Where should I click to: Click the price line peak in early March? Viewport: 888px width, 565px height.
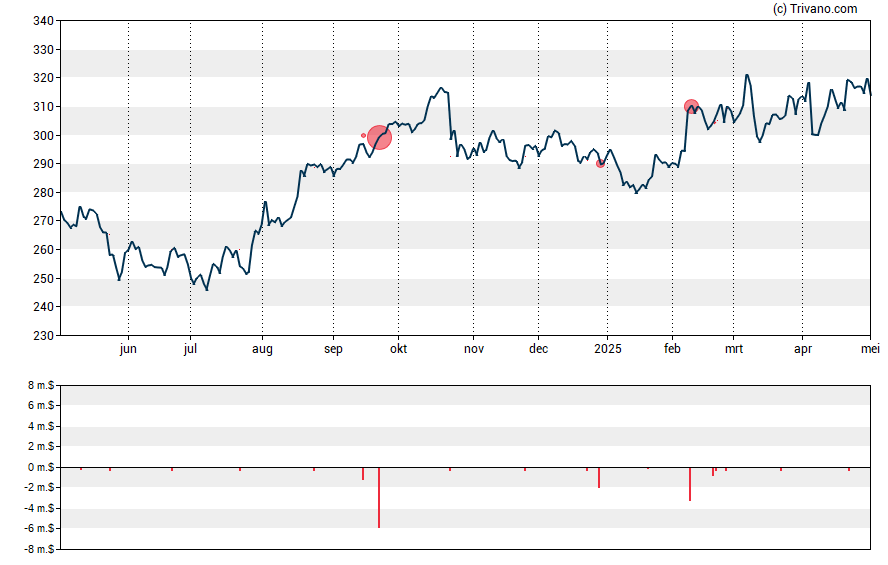747,75
